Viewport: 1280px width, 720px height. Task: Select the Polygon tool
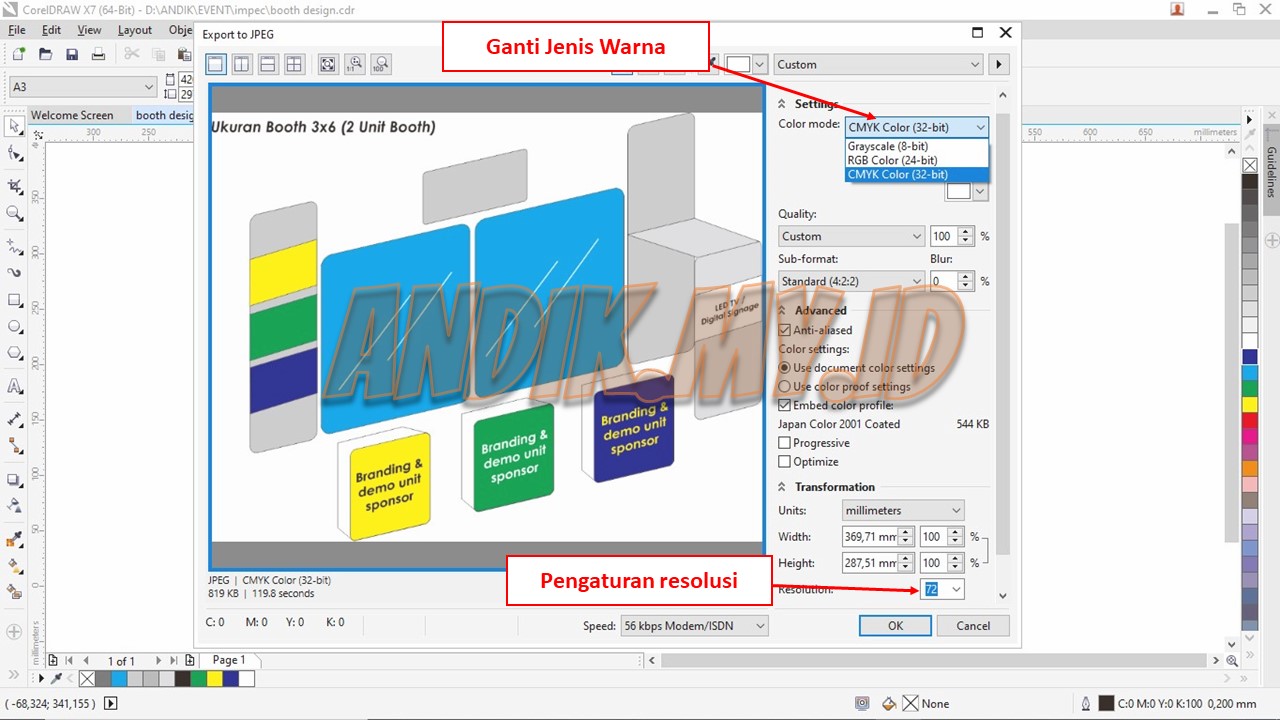click(x=14, y=354)
